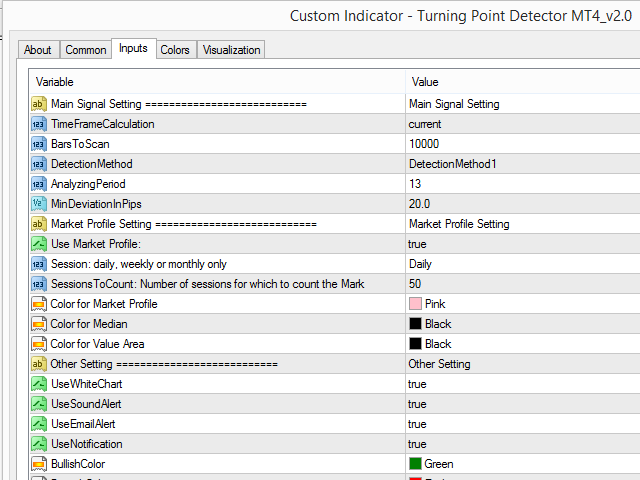This screenshot has width=640, height=480.
Task: Select the 'Color for Market Profile' variable name
Action: (x=104, y=304)
